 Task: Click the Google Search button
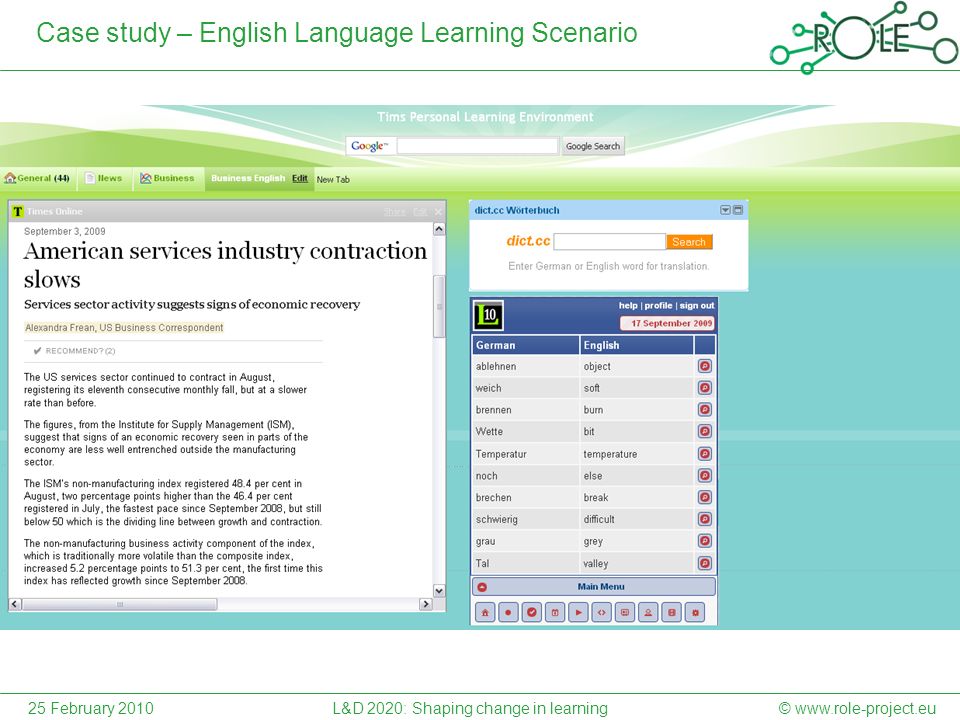click(593, 146)
